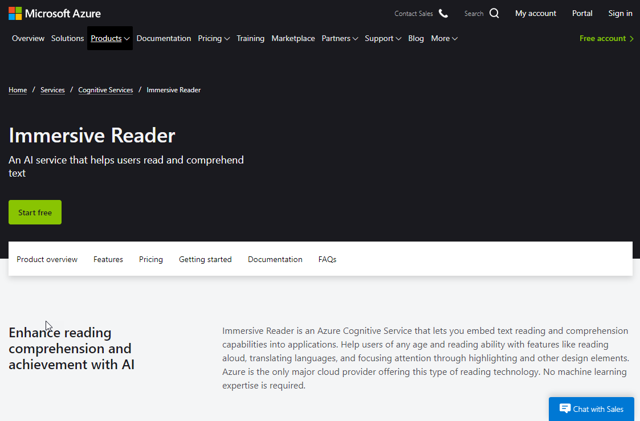Click the Chat with Sales button
Viewport: 640px width, 421px height.
click(591, 409)
